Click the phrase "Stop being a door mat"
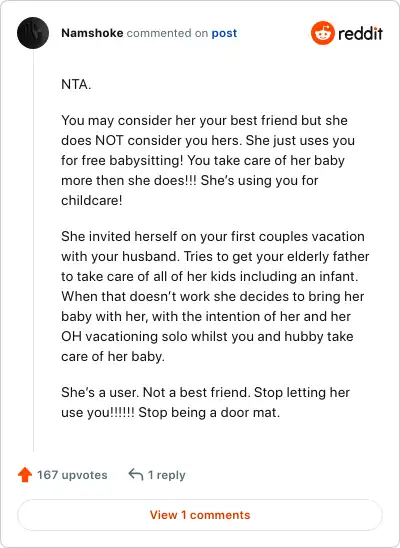Viewport: 400px width, 548px height. [209, 412]
